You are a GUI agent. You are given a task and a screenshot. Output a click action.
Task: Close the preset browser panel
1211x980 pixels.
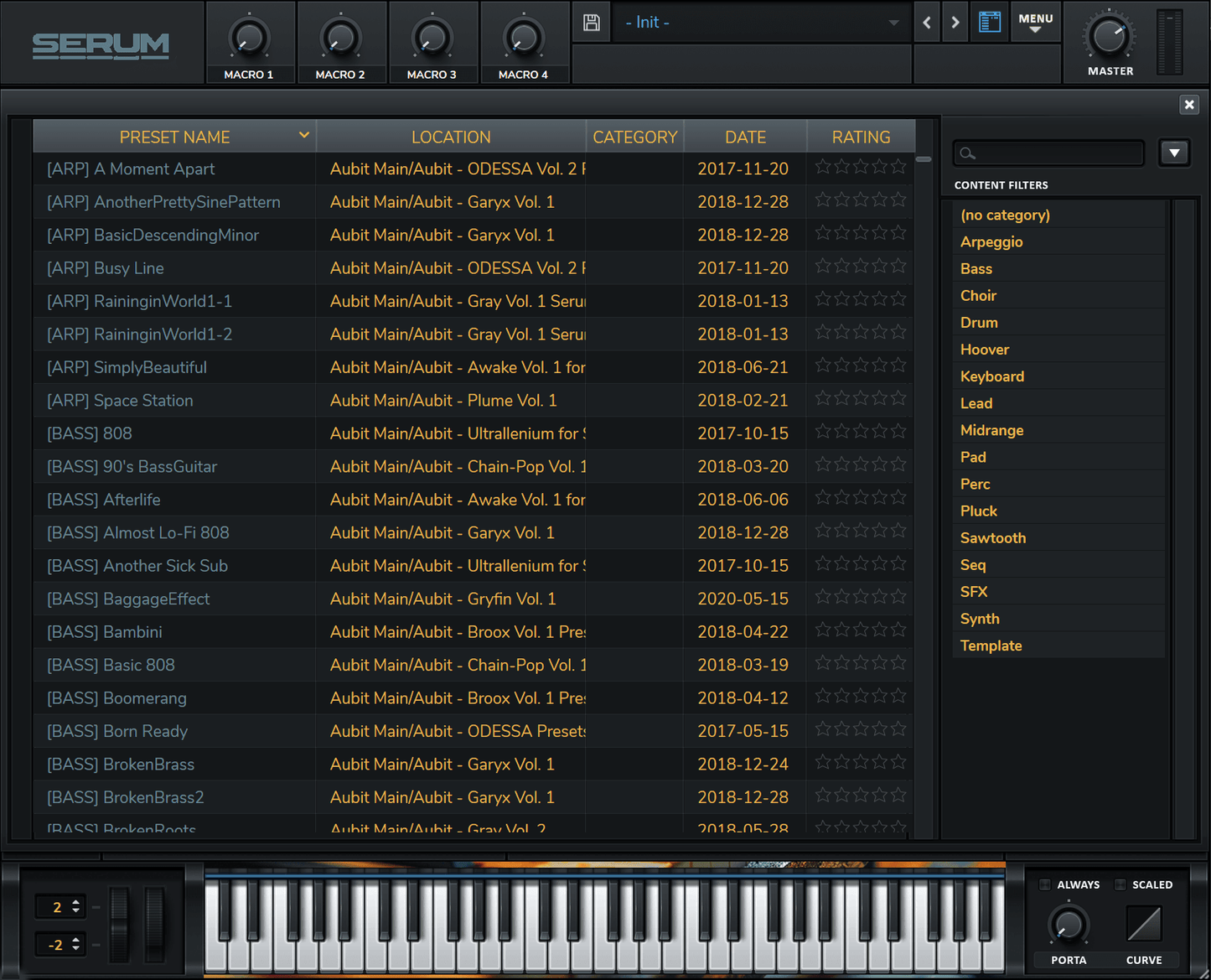click(x=1189, y=104)
